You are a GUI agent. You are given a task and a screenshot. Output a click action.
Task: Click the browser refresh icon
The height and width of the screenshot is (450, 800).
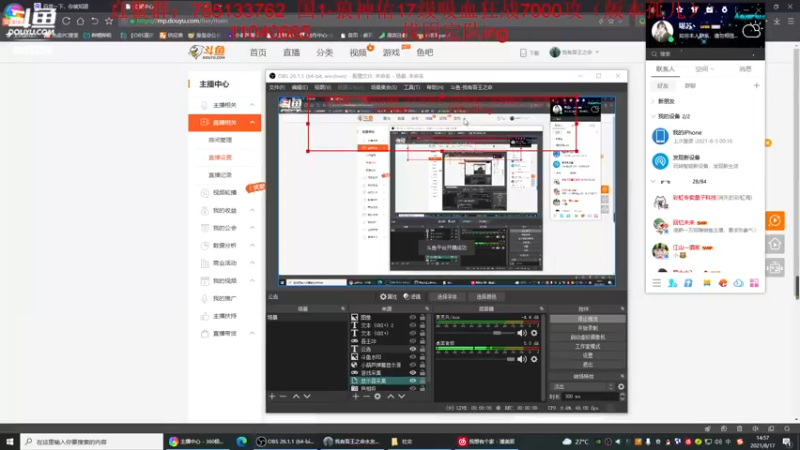[x=66, y=21]
